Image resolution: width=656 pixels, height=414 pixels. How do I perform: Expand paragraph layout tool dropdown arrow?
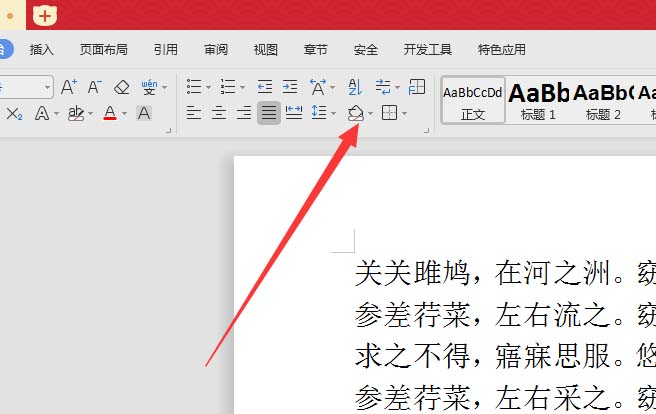tap(397, 88)
